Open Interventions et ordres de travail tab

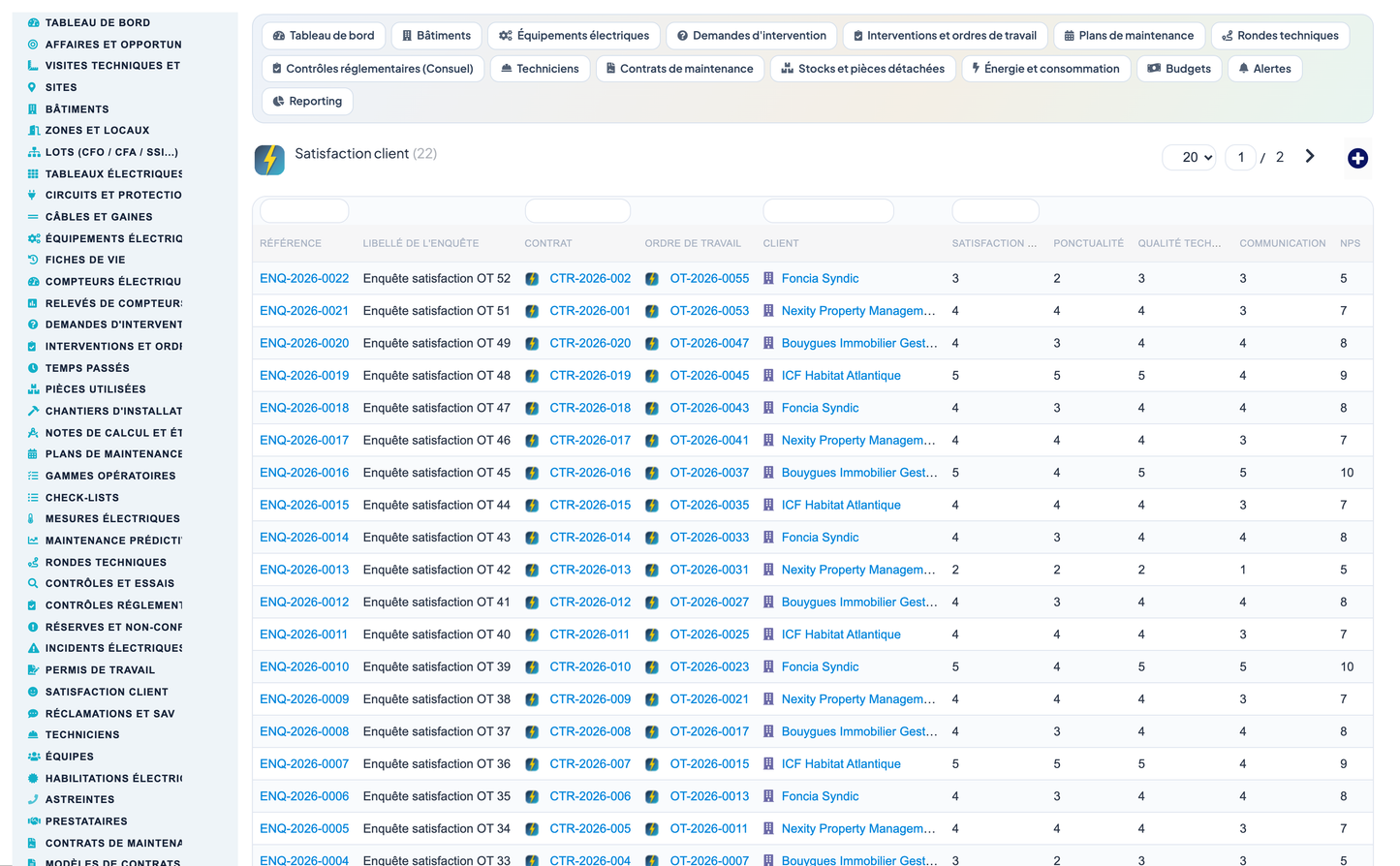945,36
